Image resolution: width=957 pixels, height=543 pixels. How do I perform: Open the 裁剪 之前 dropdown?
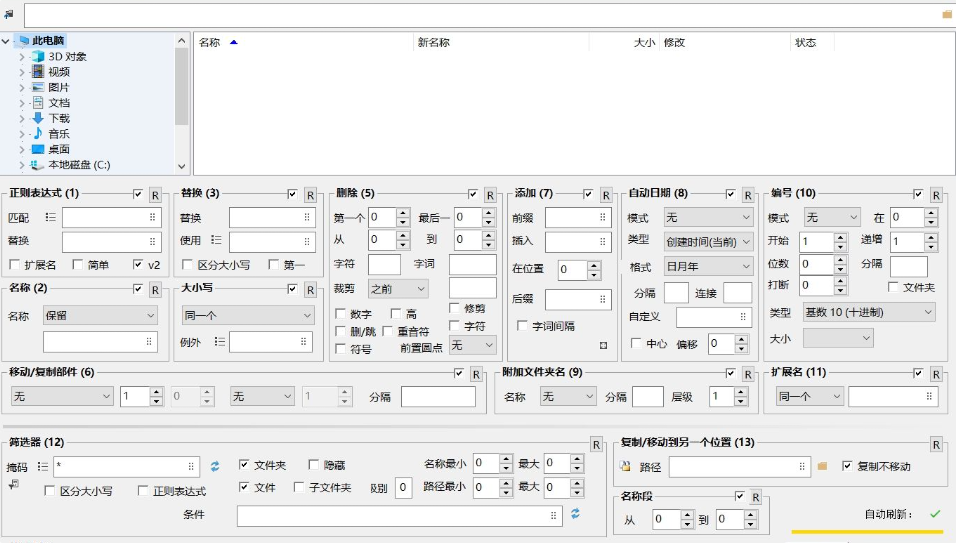click(x=398, y=289)
